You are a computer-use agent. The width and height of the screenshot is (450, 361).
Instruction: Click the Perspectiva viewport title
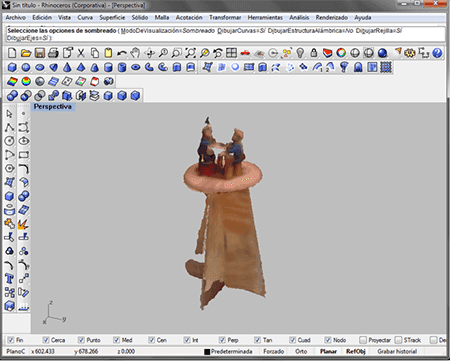53,107
